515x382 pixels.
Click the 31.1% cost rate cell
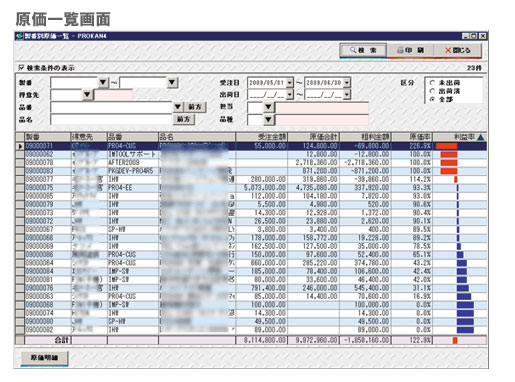click(412, 288)
